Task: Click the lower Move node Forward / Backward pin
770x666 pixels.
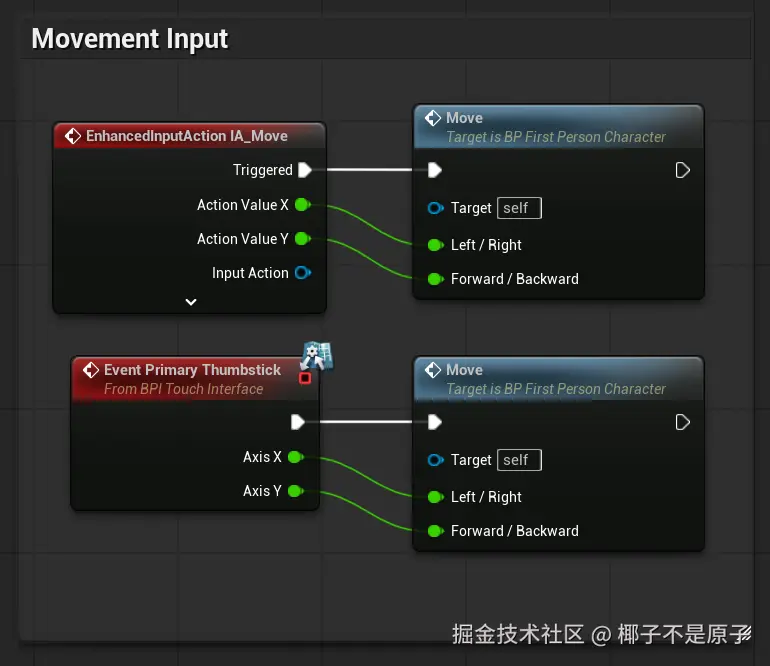Action: (435, 531)
